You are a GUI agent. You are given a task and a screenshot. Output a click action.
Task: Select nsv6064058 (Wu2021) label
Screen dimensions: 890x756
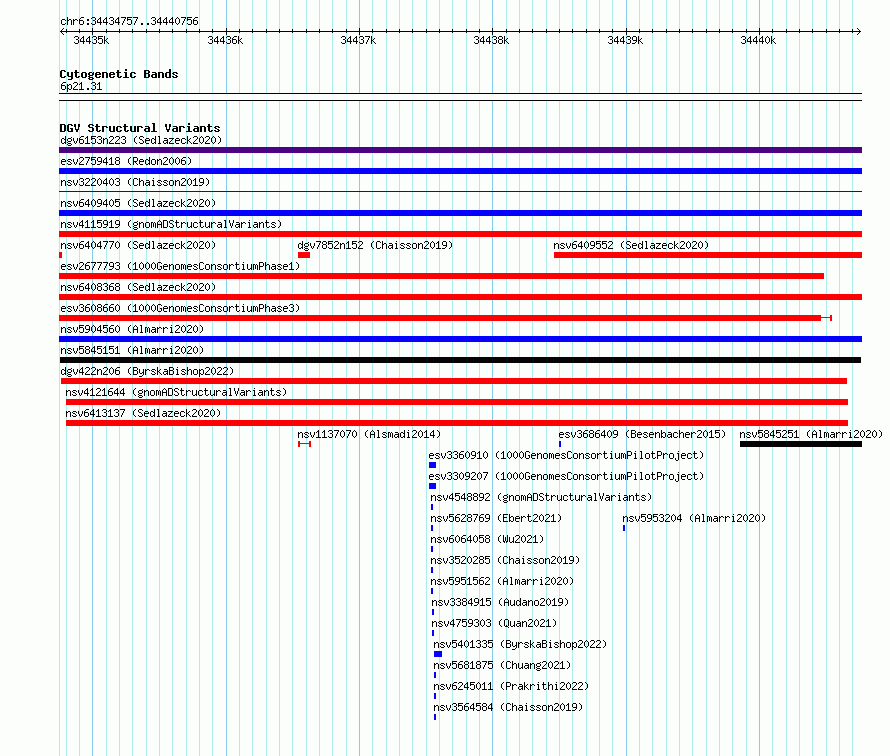(x=487, y=539)
